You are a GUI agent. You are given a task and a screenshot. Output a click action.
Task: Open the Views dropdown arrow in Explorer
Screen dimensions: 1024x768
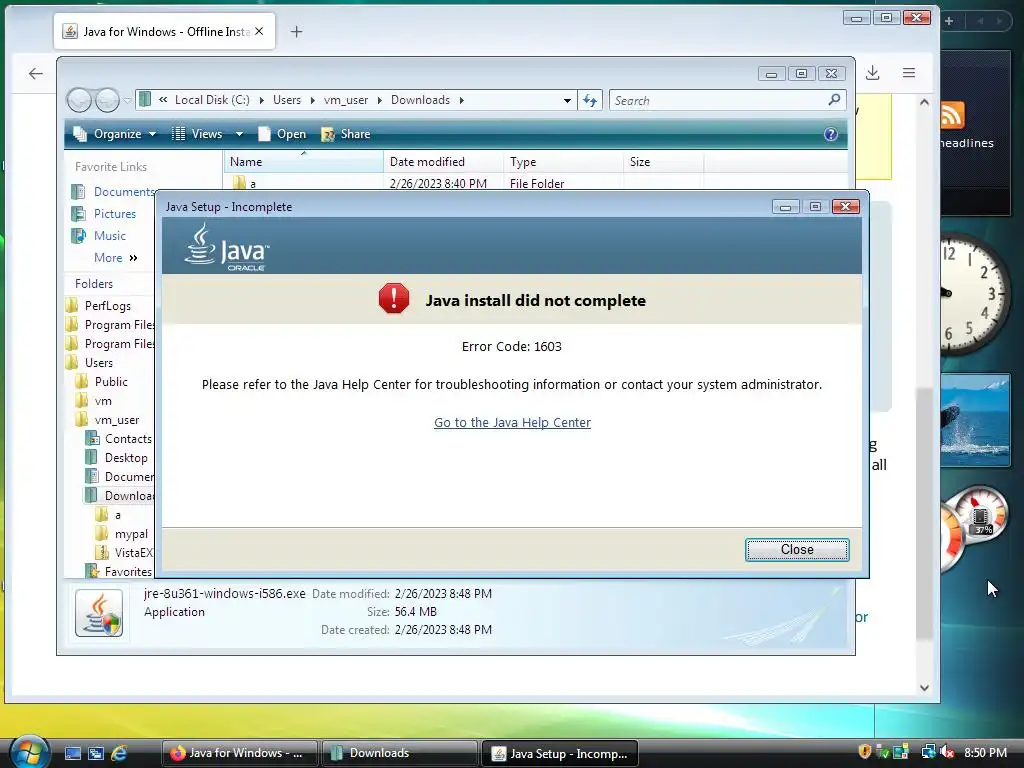pyautogui.click(x=239, y=134)
